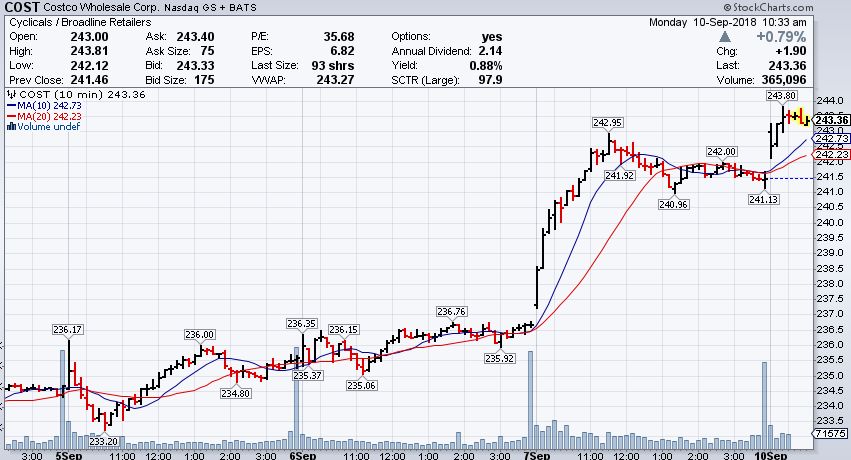Click the COST ticker symbol heading
This screenshot has height=460, width=851.
click(x=22, y=7)
